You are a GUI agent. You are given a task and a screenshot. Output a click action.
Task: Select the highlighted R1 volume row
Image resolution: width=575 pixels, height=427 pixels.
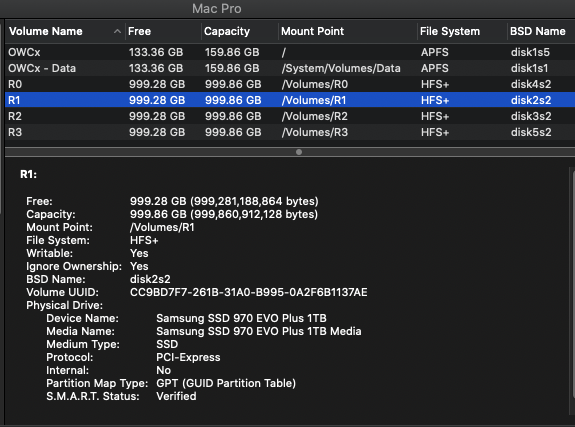point(290,100)
